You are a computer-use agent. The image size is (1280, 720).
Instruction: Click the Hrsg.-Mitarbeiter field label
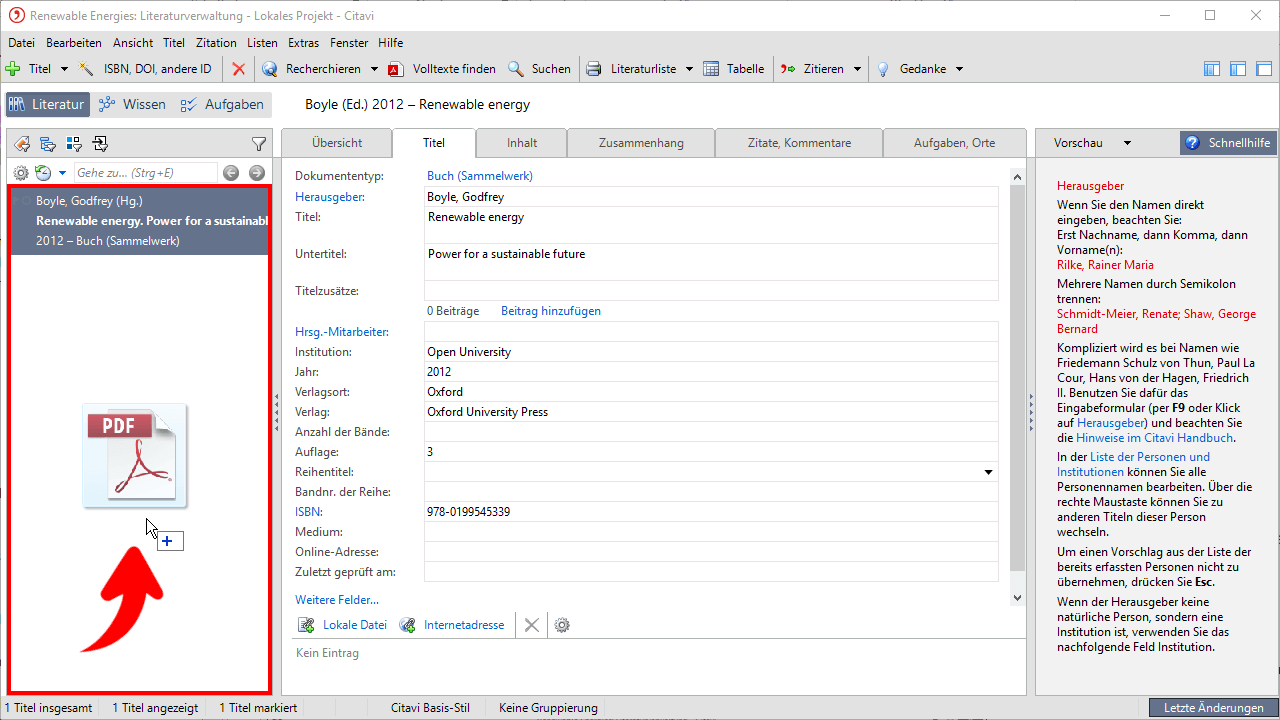[342, 332]
